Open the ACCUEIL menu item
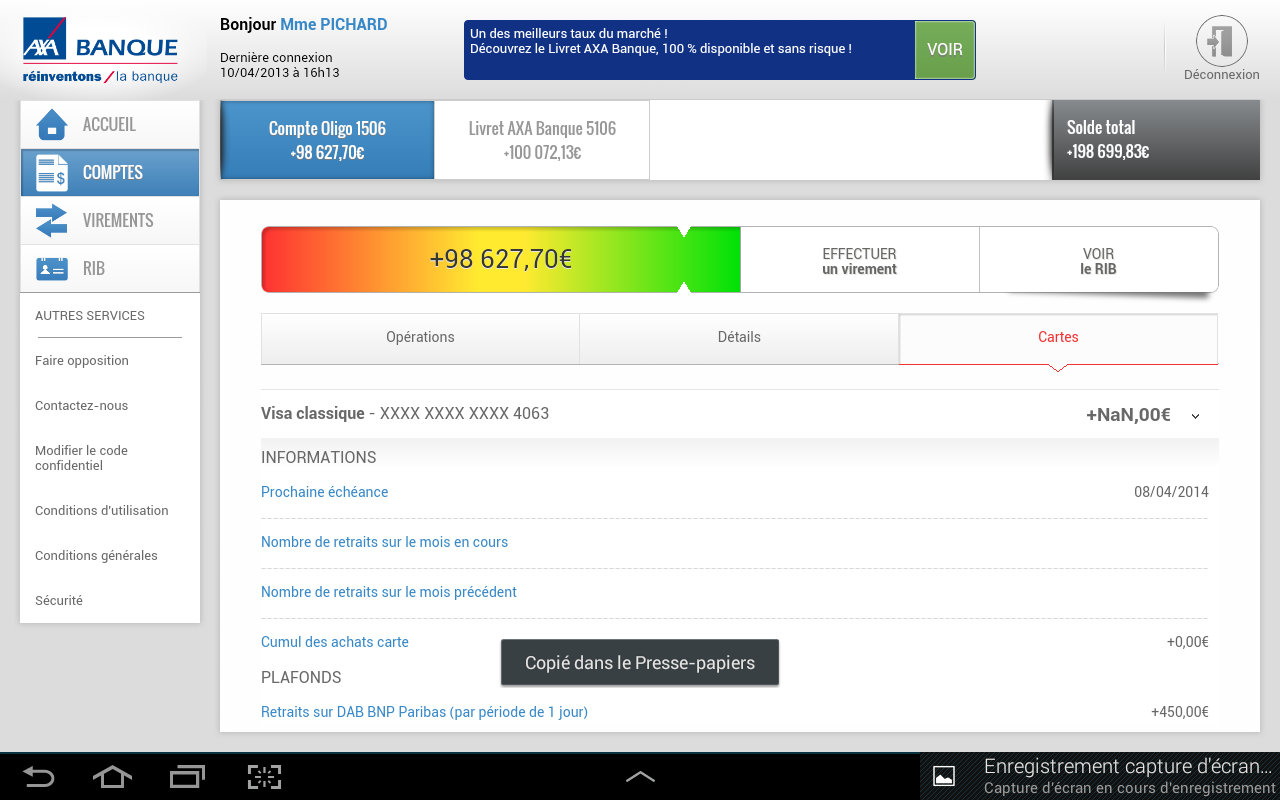Image resolution: width=1280 pixels, height=800 pixels. tap(109, 125)
